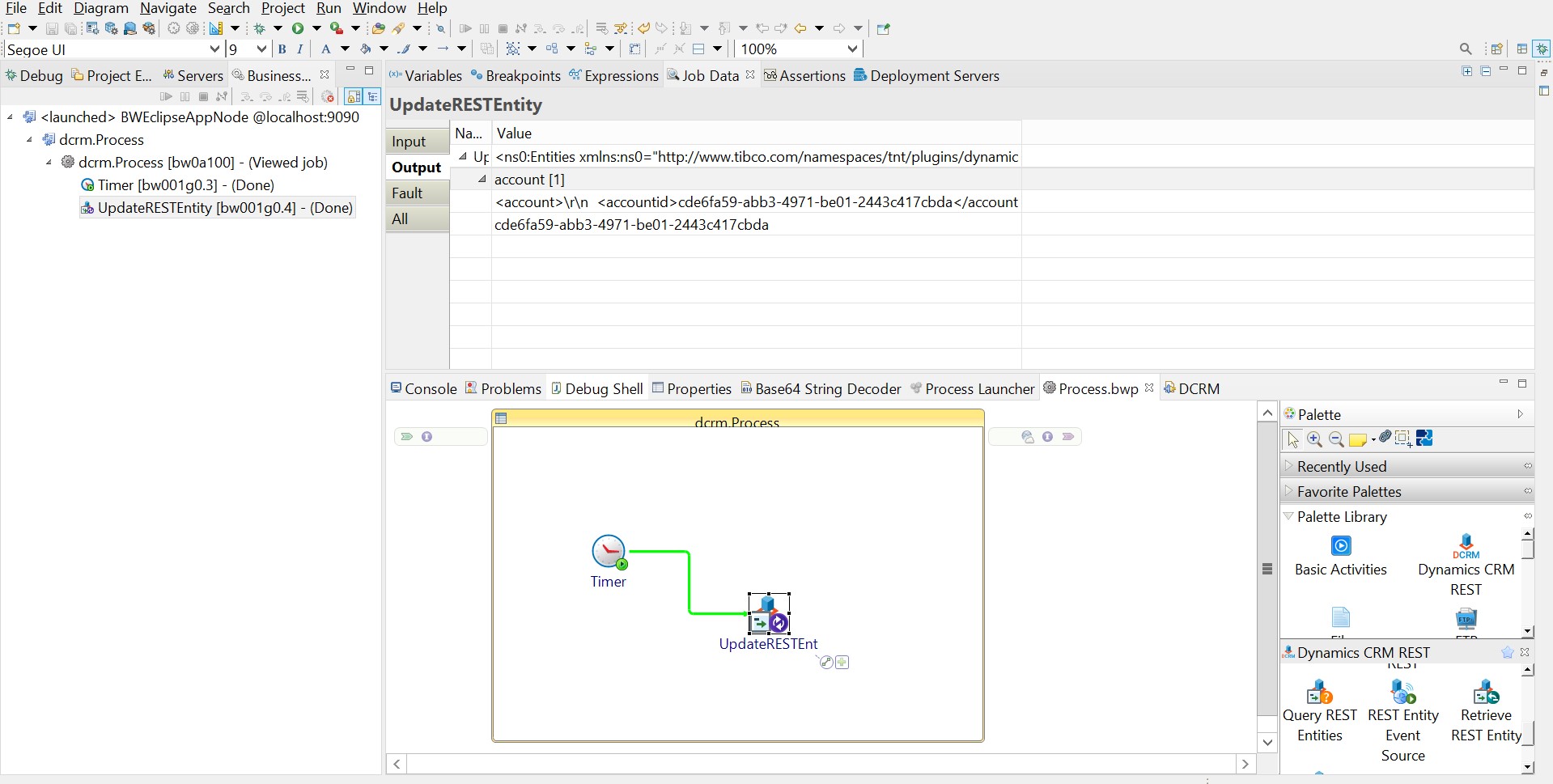Image resolution: width=1553 pixels, height=784 pixels.
Task: Show the Input data section
Action: click(x=409, y=142)
